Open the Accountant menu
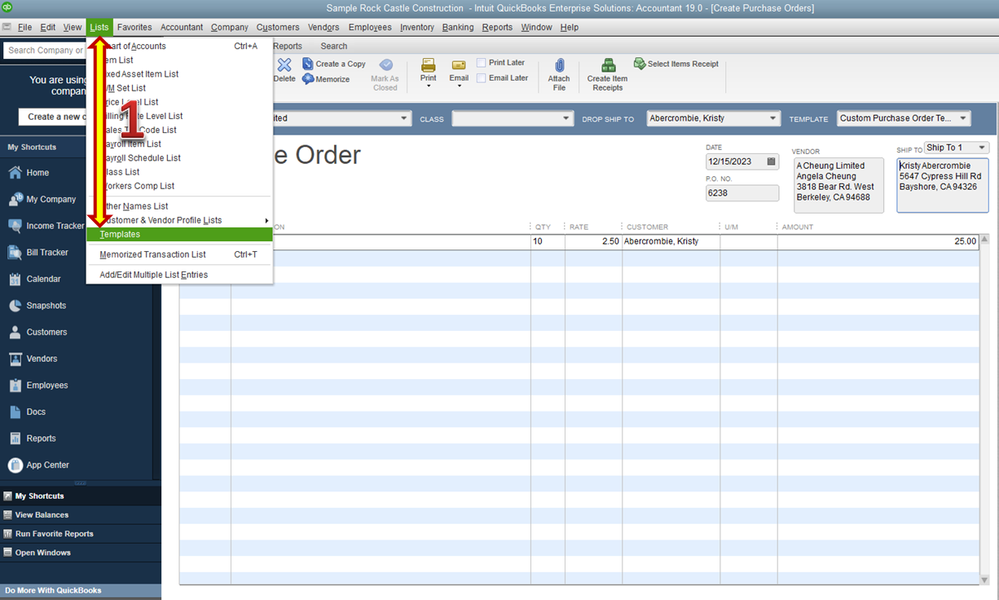The image size is (999, 600). coord(182,27)
